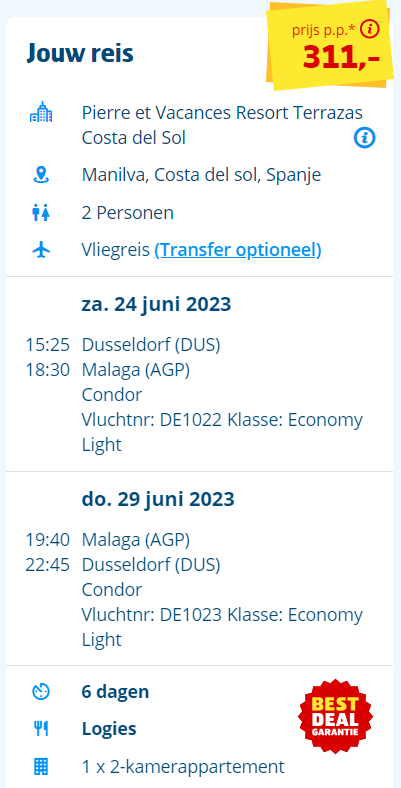Screen dimensions: 401x788
Task: Select the do. 29 juni 2023 date heading
Action: (x=158, y=500)
